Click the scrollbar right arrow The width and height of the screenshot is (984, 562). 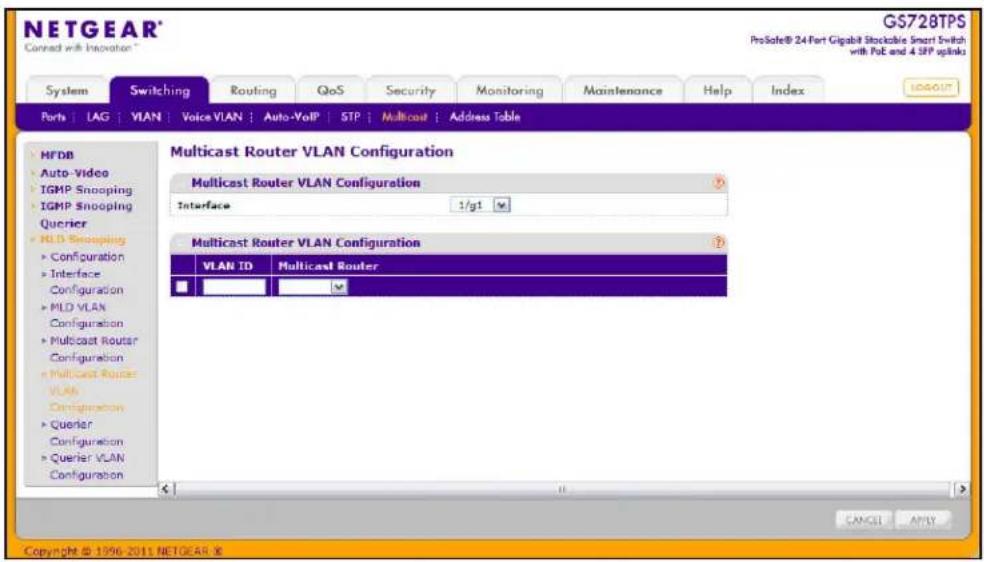click(x=963, y=489)
